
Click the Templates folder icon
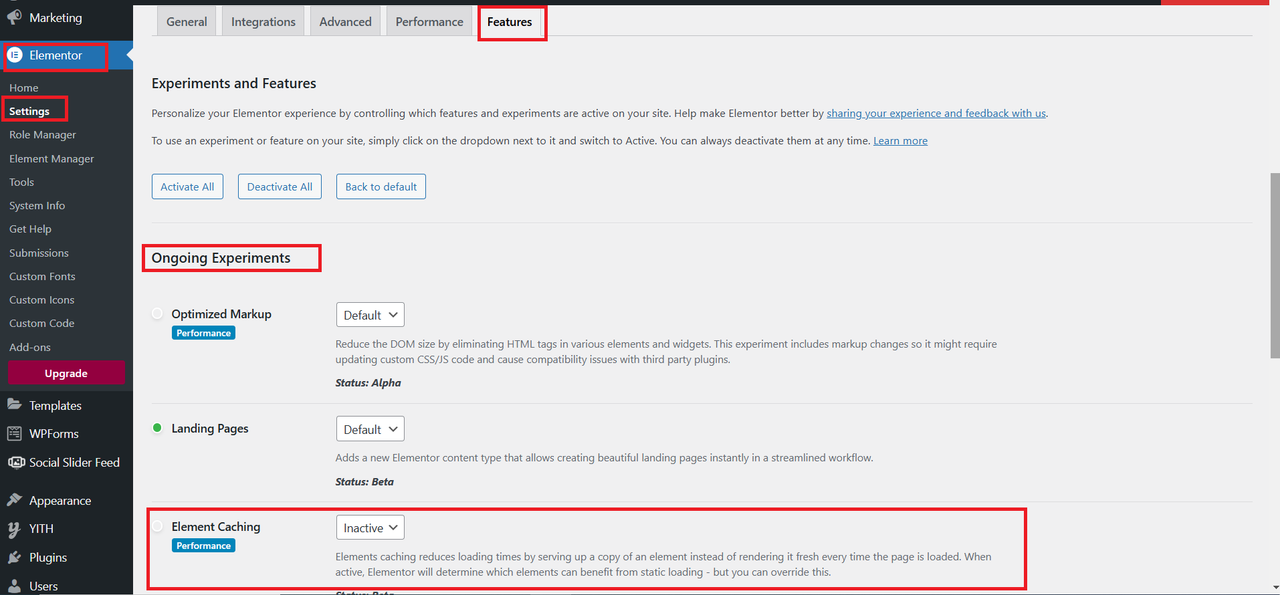pos(15,406)
